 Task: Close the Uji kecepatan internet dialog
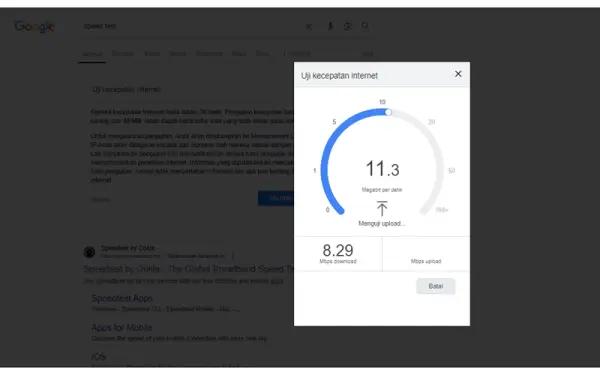pyautogui.click(x=458, y=74)
